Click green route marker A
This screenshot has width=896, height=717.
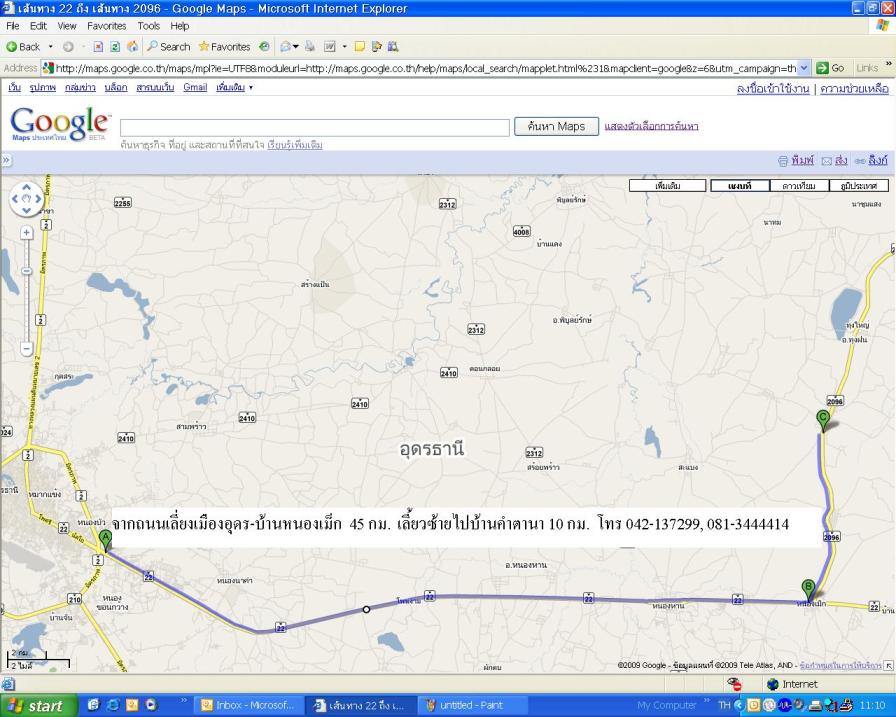(x=105, y=541)
